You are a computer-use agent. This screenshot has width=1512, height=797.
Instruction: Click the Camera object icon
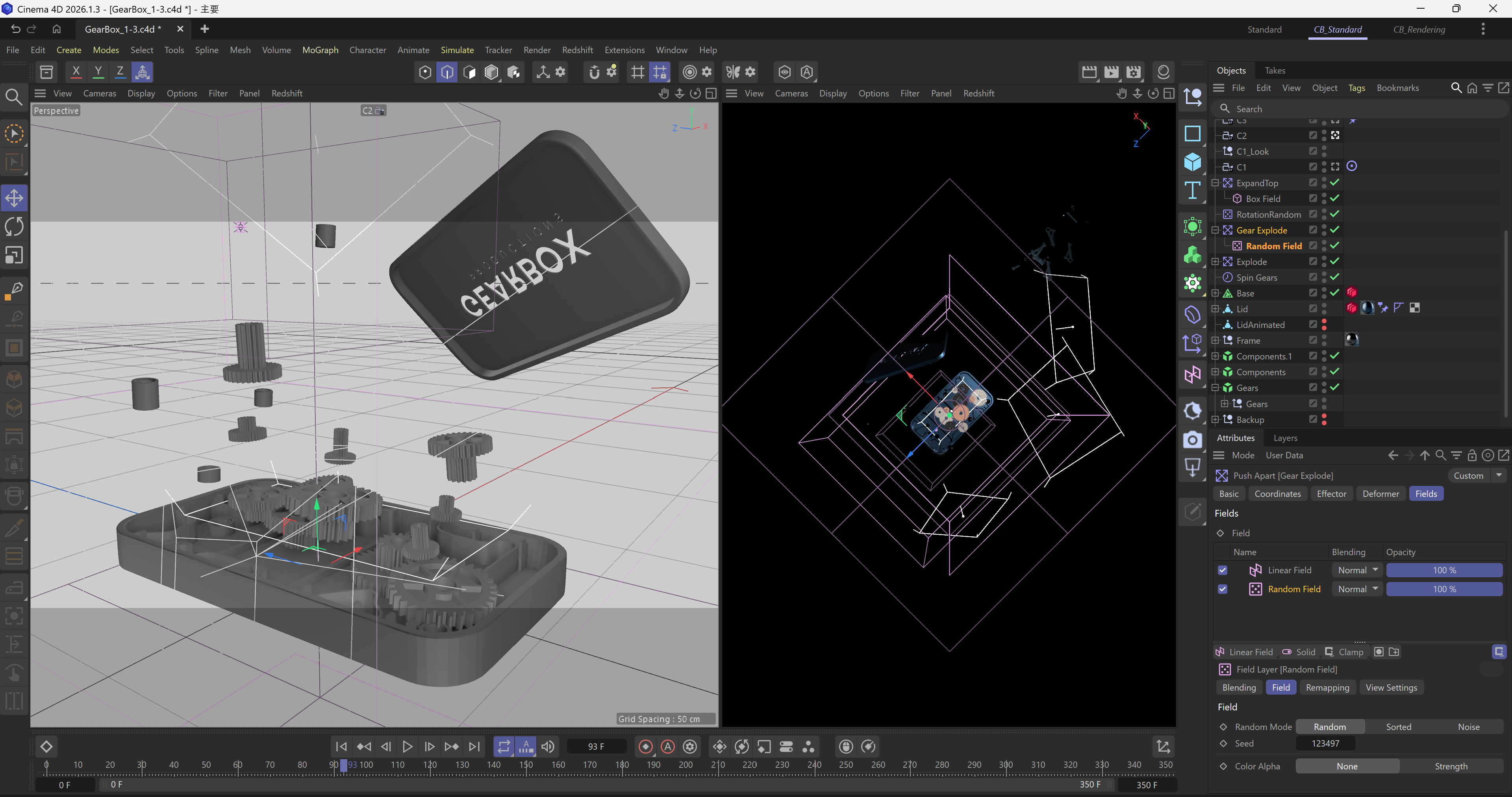point(1192,439)
